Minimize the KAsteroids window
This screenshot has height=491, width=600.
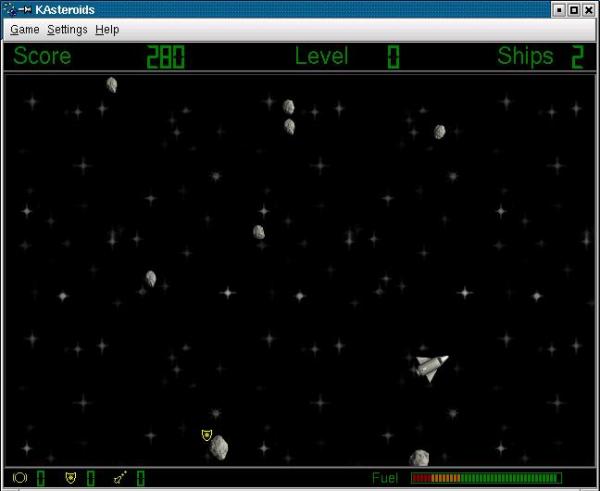coord(559,10)
